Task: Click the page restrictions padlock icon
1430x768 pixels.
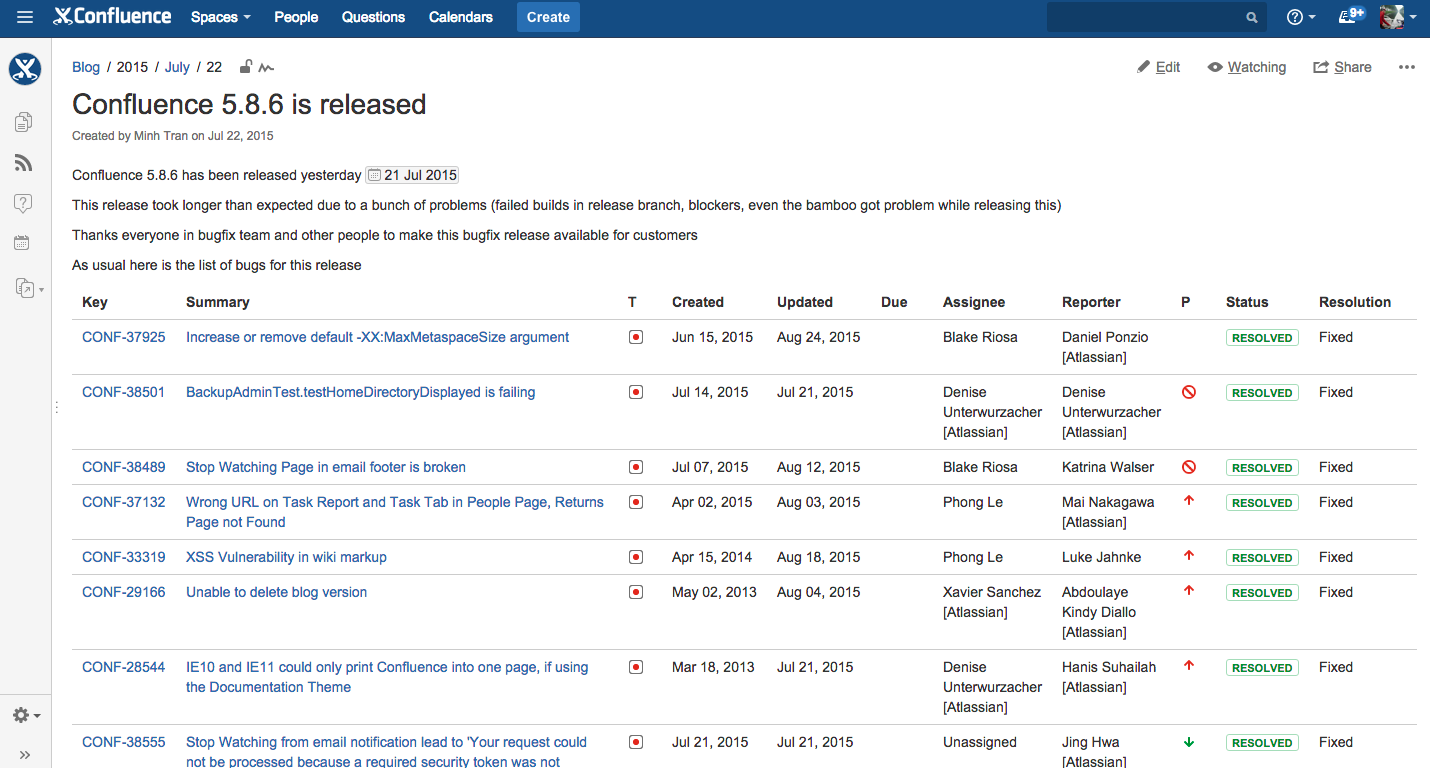Action: tap(245, 67)
